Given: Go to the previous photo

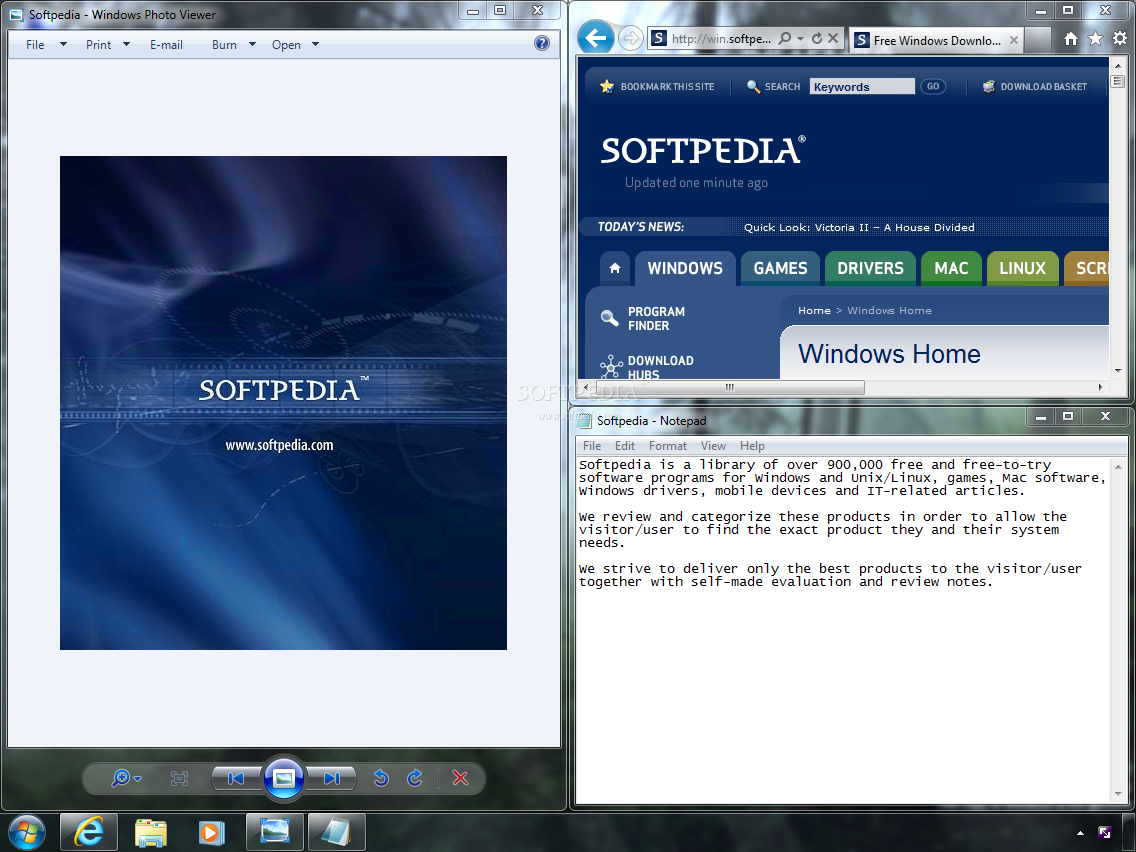Looking at the screenshot, I should coord(236,778).
